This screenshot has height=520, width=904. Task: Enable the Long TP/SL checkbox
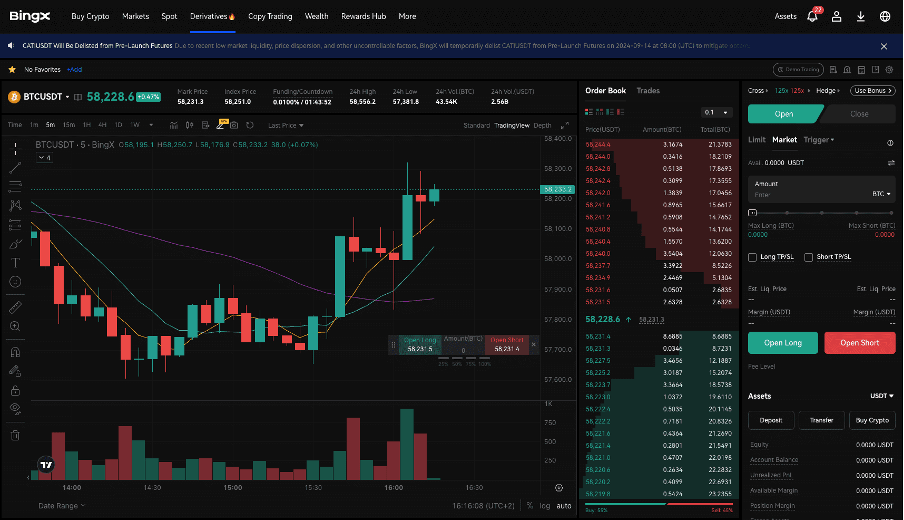pyautogui.click(x=752, y=257)
